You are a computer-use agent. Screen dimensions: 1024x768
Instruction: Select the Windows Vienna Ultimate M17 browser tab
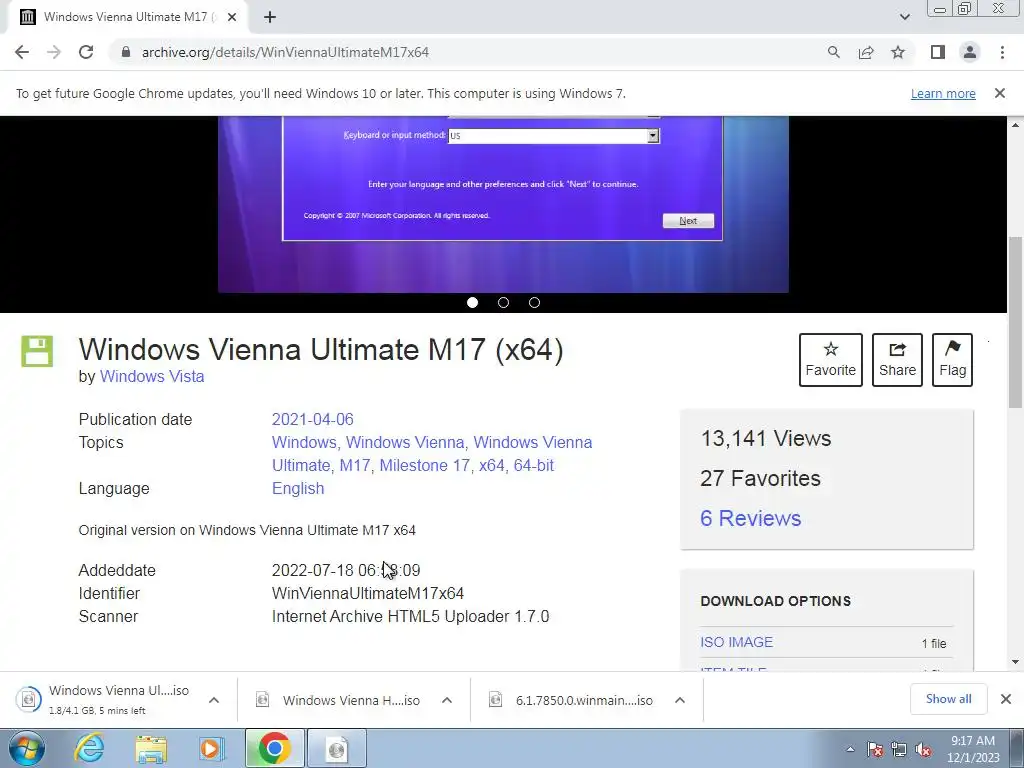pyautogui.click(x=127, y=17)
